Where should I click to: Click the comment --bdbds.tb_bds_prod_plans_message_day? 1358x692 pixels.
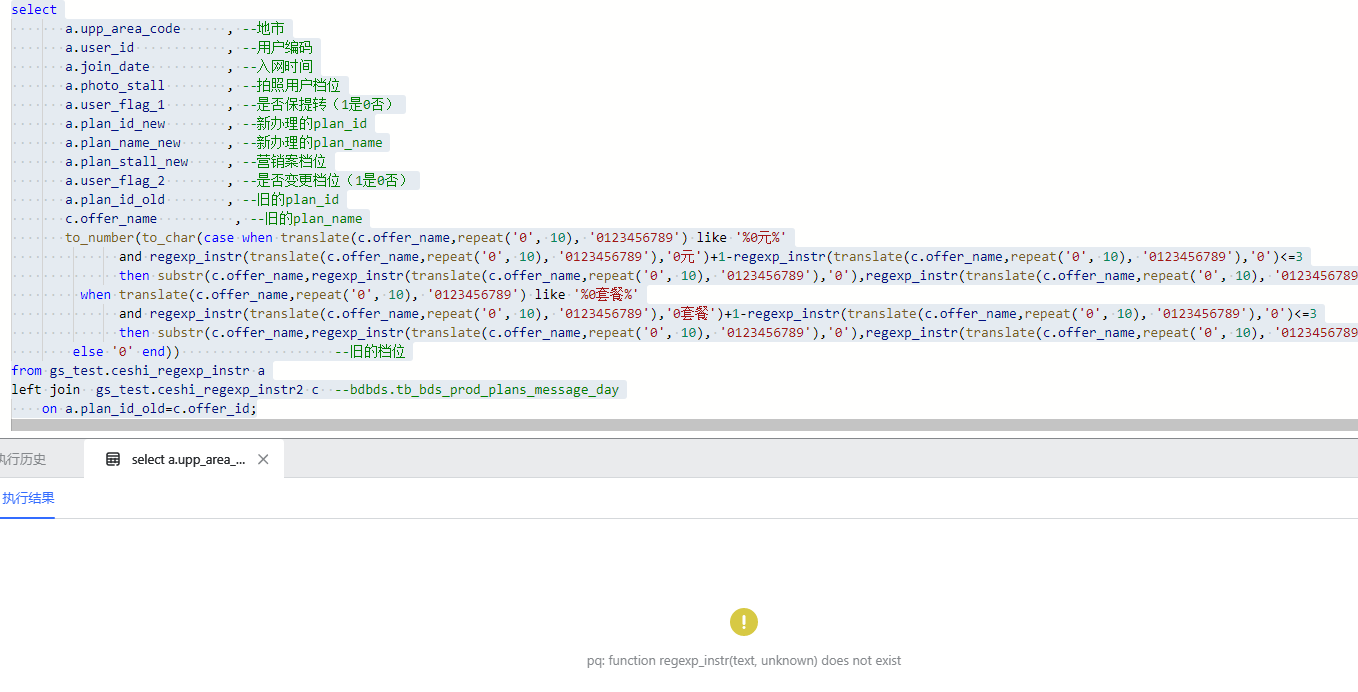477,390
